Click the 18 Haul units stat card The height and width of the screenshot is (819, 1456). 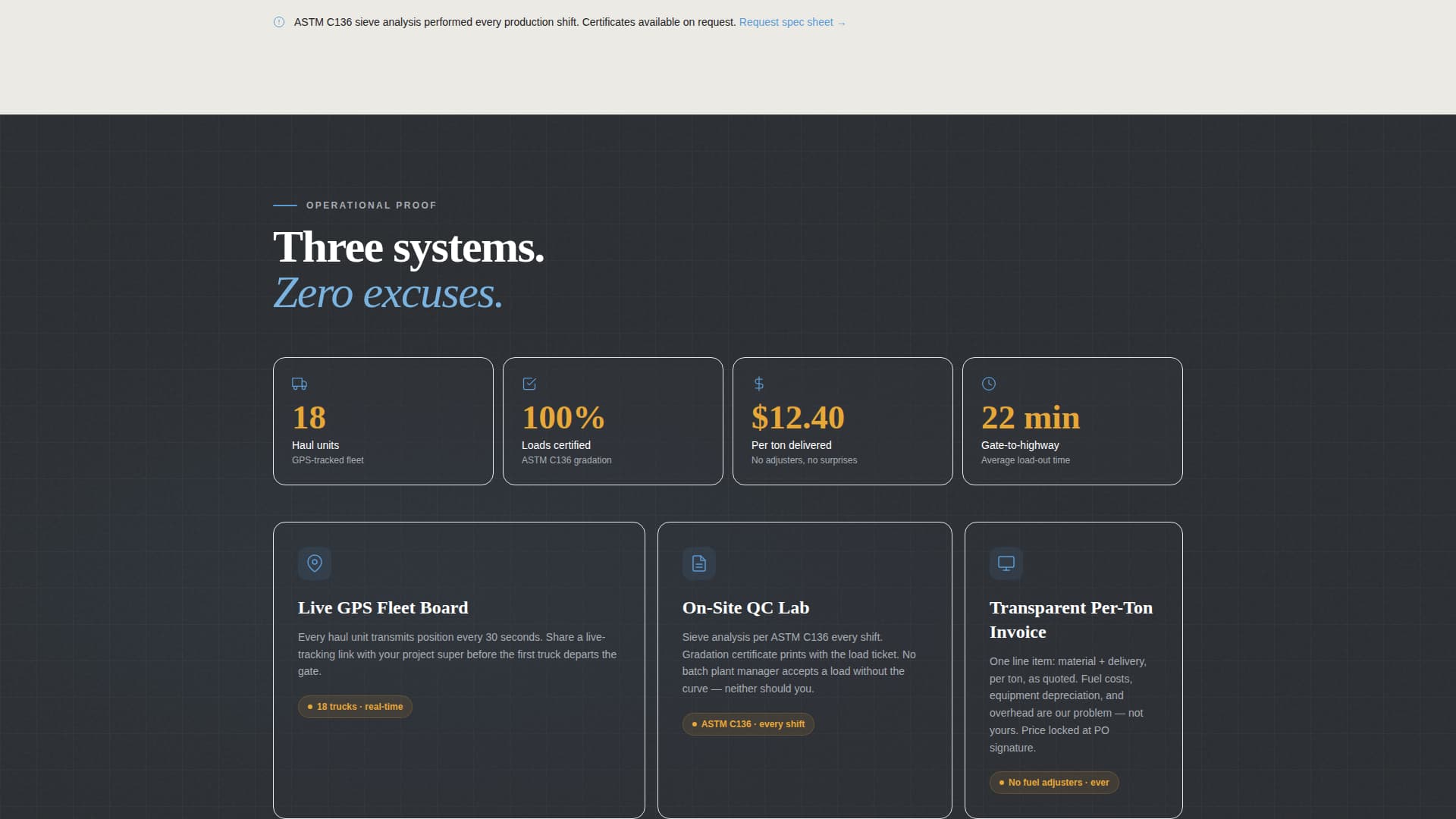pos(383,422)
